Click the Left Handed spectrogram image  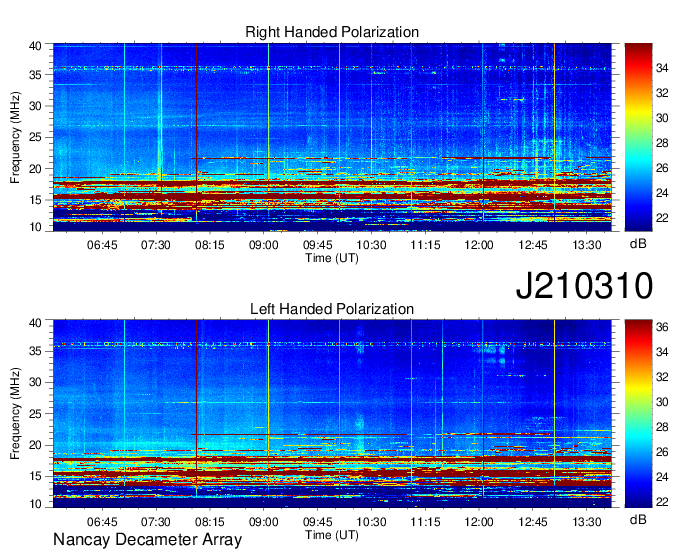(332, 414)
